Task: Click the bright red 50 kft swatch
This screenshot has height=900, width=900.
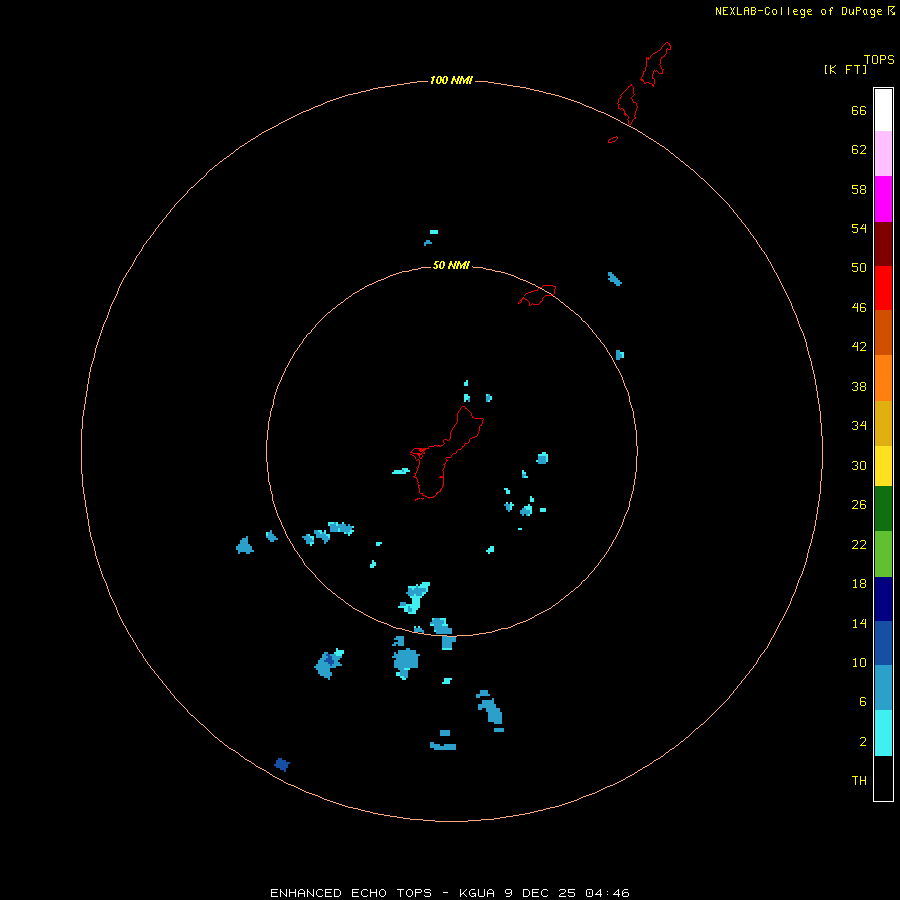Action: coord(883,288)
